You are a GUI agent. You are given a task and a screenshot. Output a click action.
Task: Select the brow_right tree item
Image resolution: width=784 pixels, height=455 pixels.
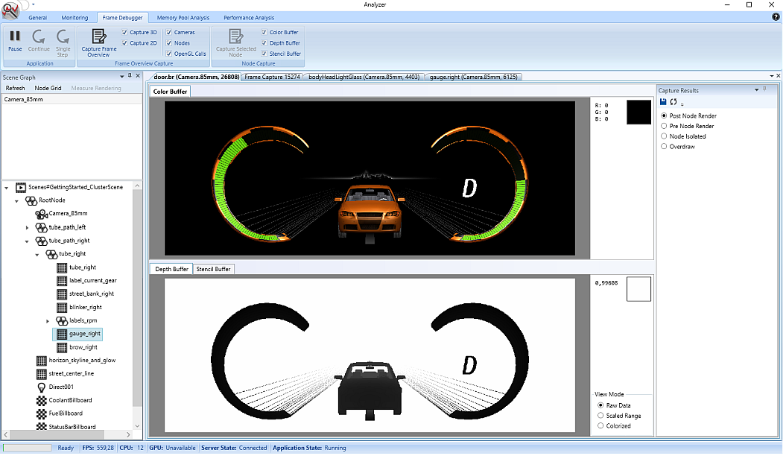[x=83, y=347]
